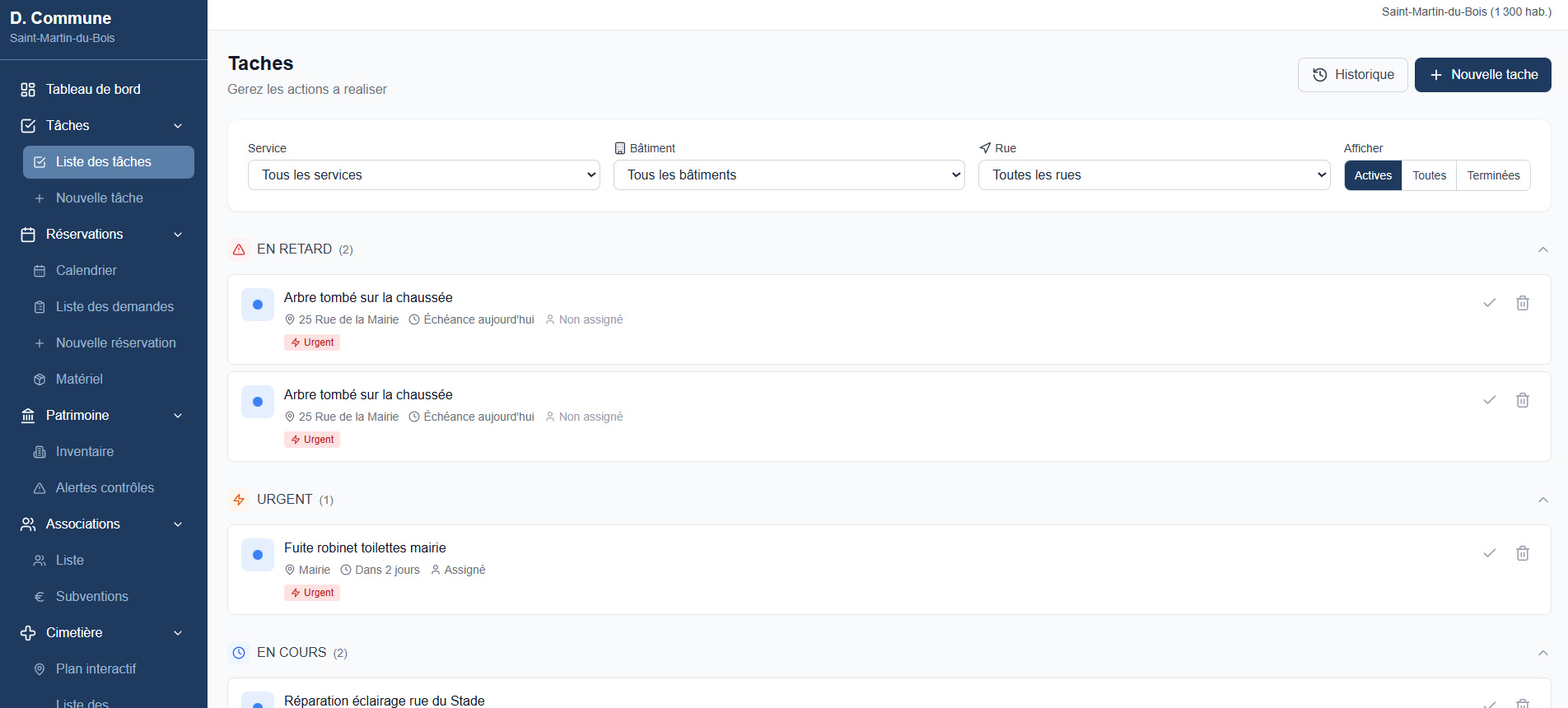The height and width of the screenshot is (708, 1568).
Task: Click the red EN RETARD warning icon
Action: pyautogui.click(x=239, y=249)
